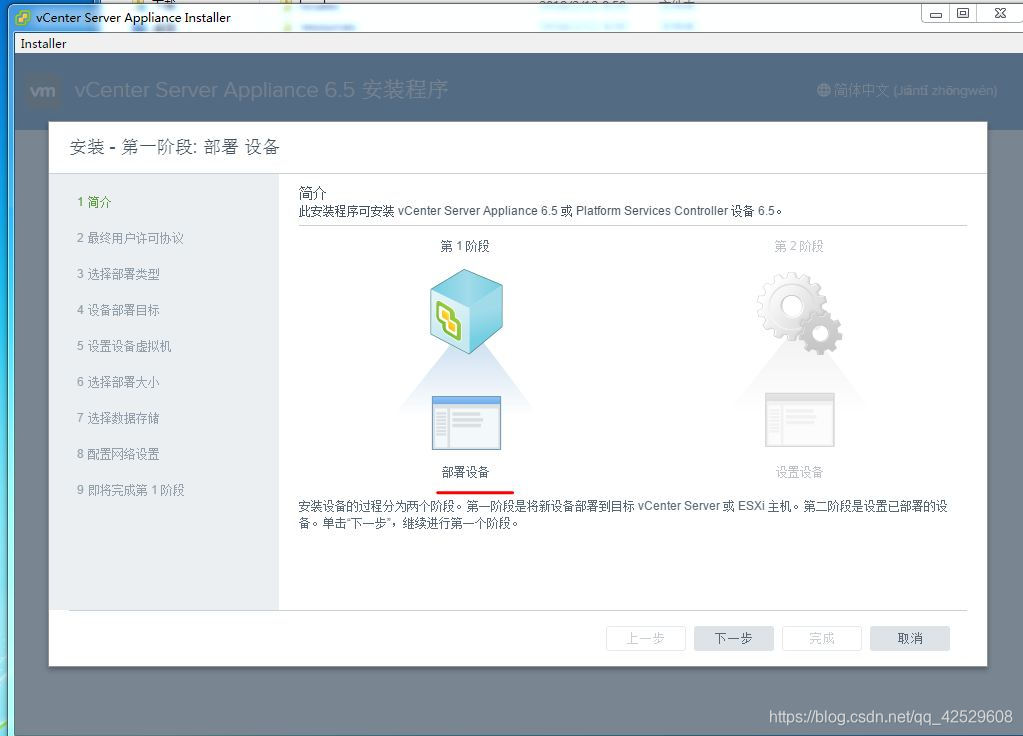Click the 下一步 (Next) button
The height and width of the screenshot is (736, 1023).
coord(733,638)
